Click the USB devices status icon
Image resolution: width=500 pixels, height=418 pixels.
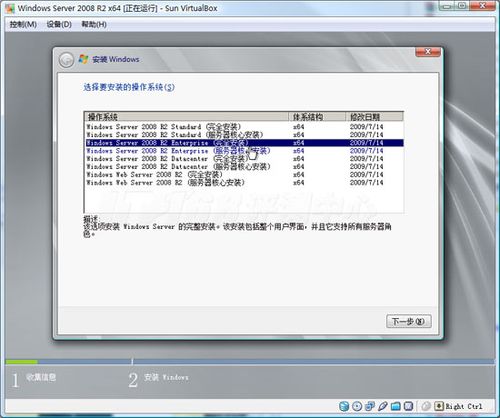(383, 406)
